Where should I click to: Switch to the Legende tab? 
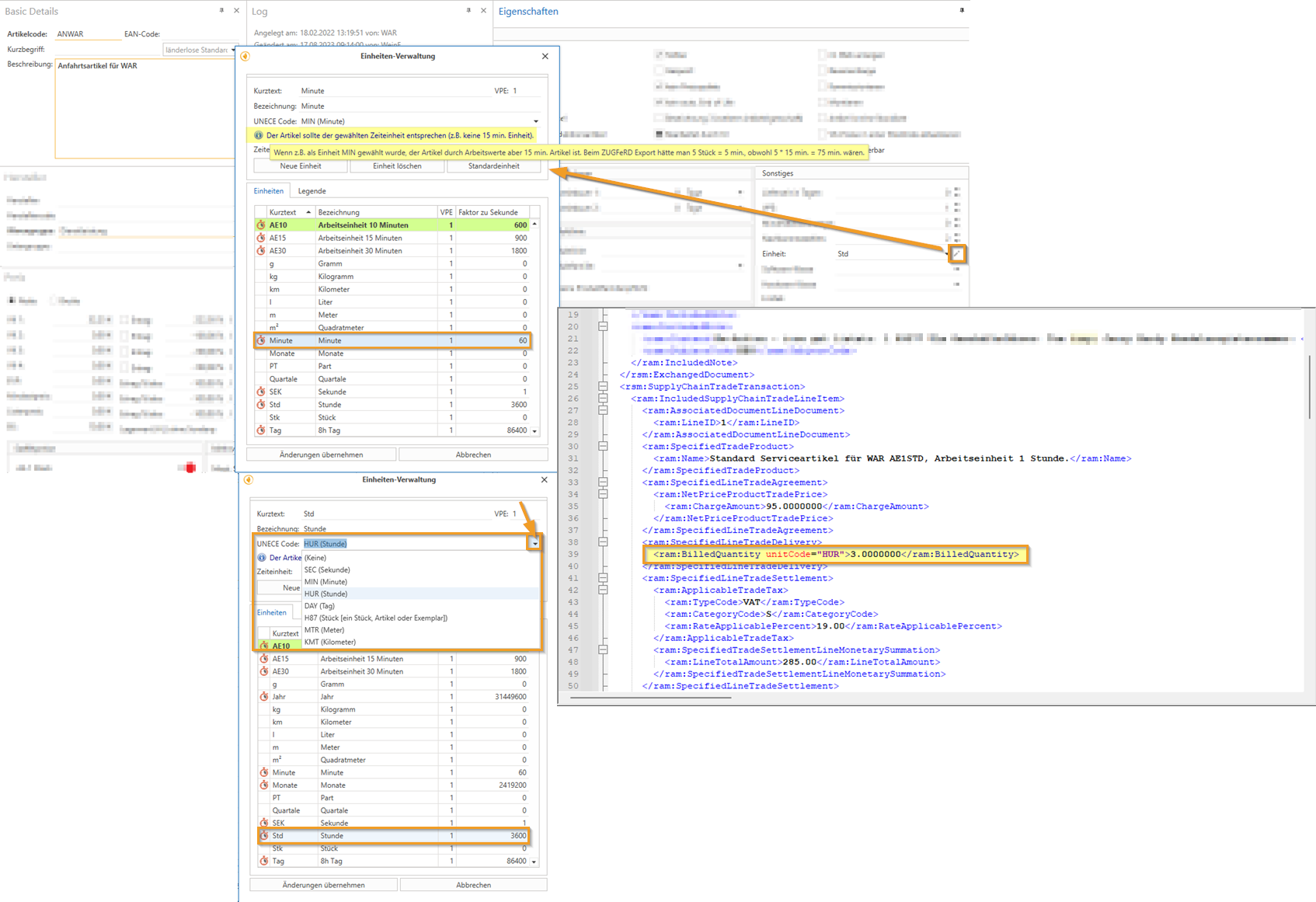(312, 191)
